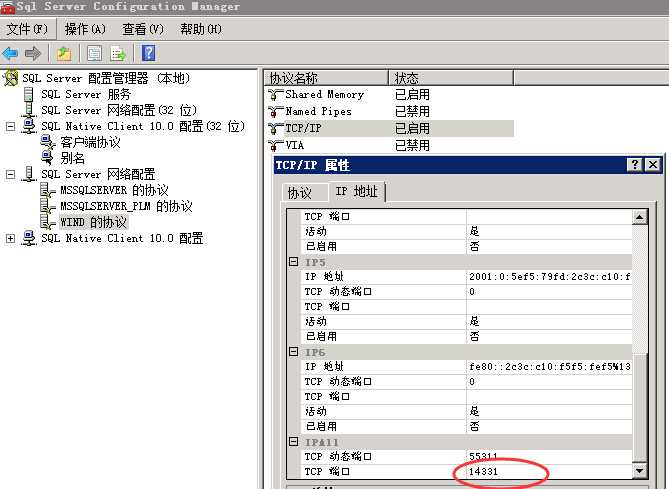
Task: Collapse the IP6 property group
Action: pyautogui.click(x=294, y=351)
